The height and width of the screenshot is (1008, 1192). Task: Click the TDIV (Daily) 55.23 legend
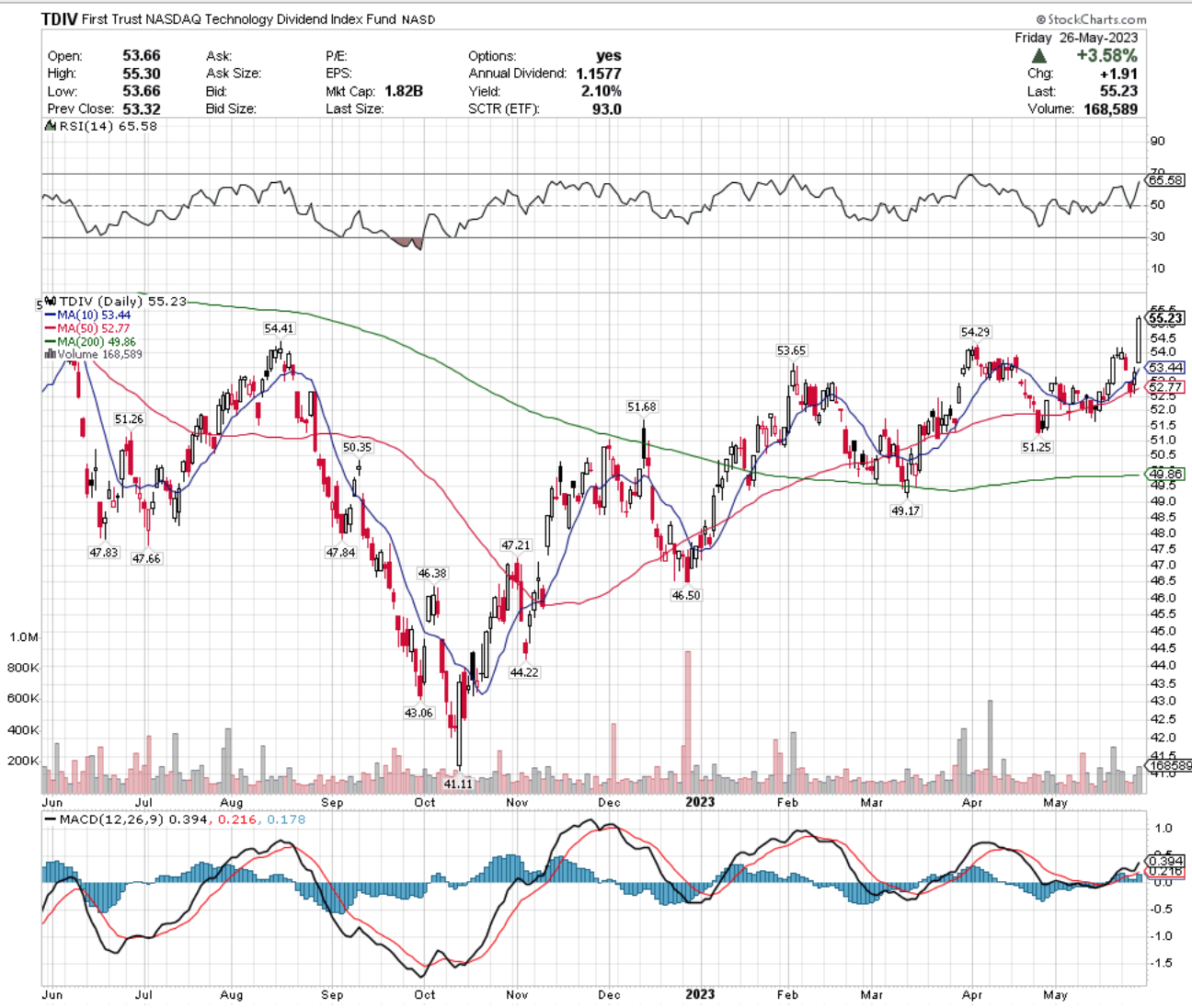[x=122, y=301]
